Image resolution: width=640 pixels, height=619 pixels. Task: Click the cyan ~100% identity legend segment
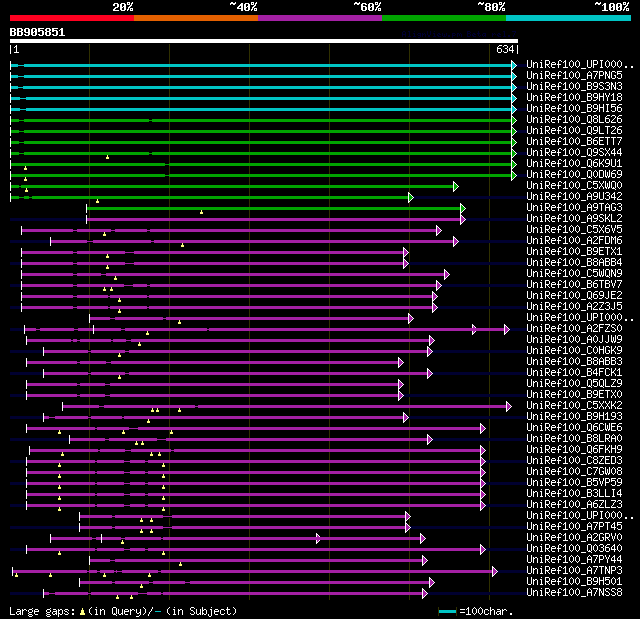568,18
